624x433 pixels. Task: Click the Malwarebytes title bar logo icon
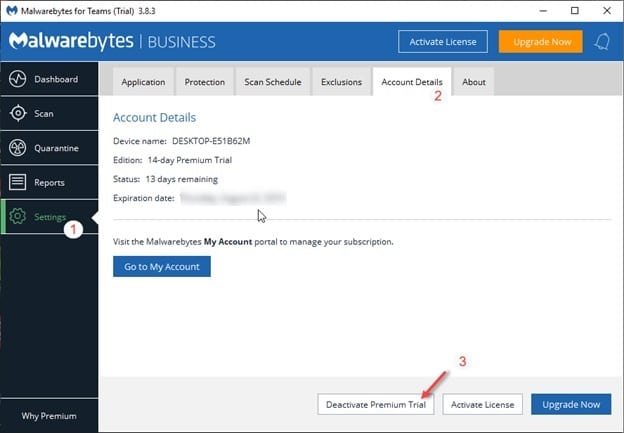click(x=12, y=11)
